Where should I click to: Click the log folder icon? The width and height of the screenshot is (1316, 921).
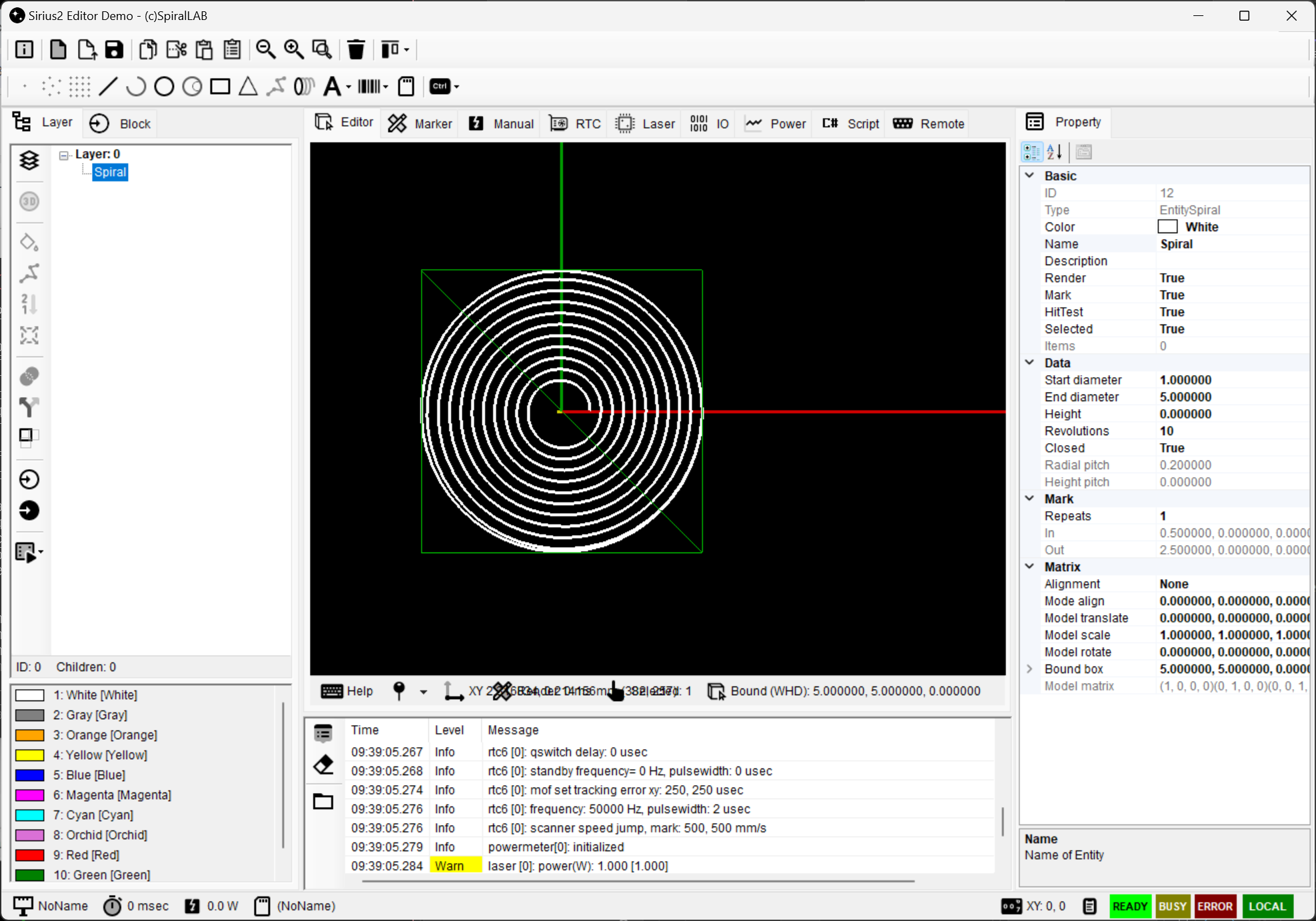[x=323, y=801]
